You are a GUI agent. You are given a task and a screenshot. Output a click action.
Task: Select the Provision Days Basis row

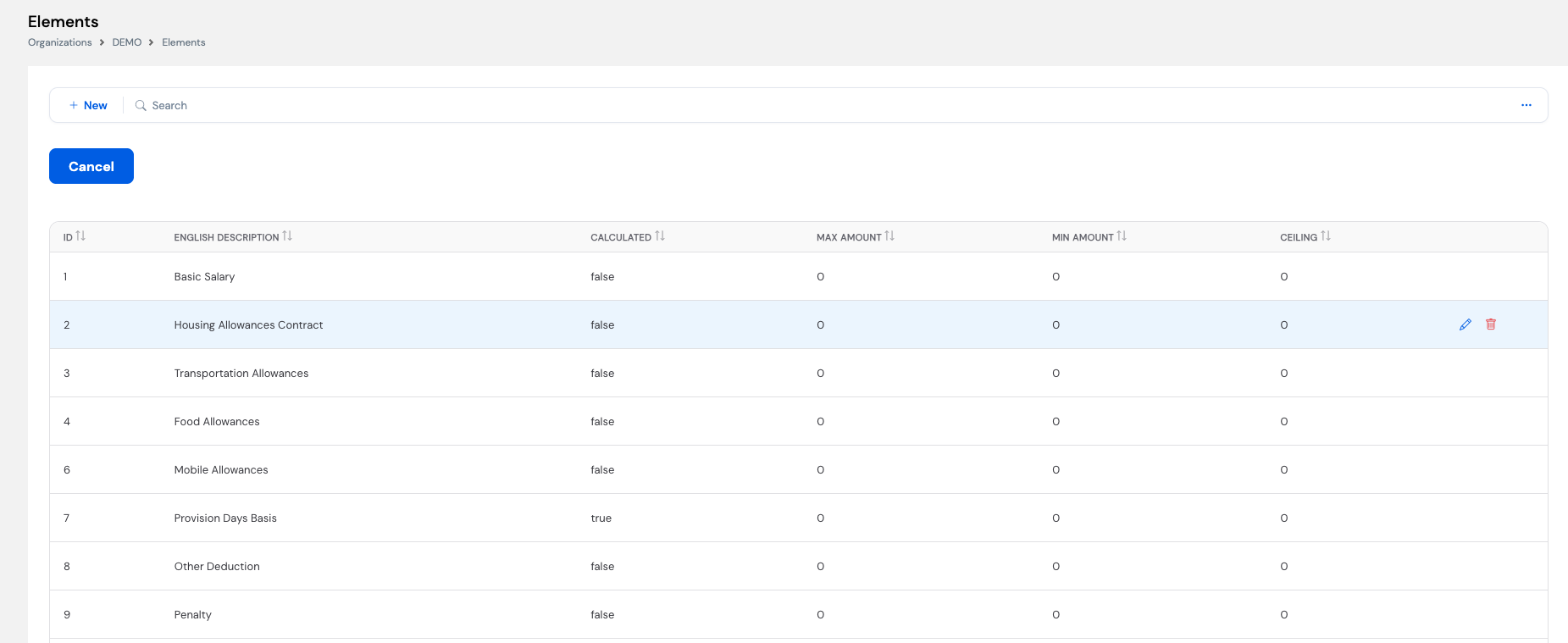point(799,518)
